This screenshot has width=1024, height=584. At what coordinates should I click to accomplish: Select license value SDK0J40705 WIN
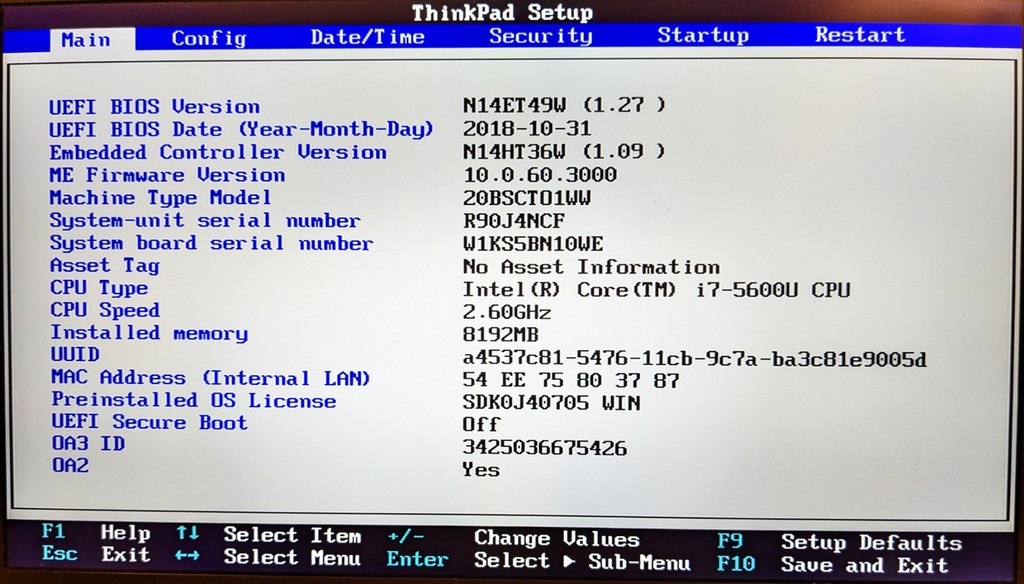(552, 402)
